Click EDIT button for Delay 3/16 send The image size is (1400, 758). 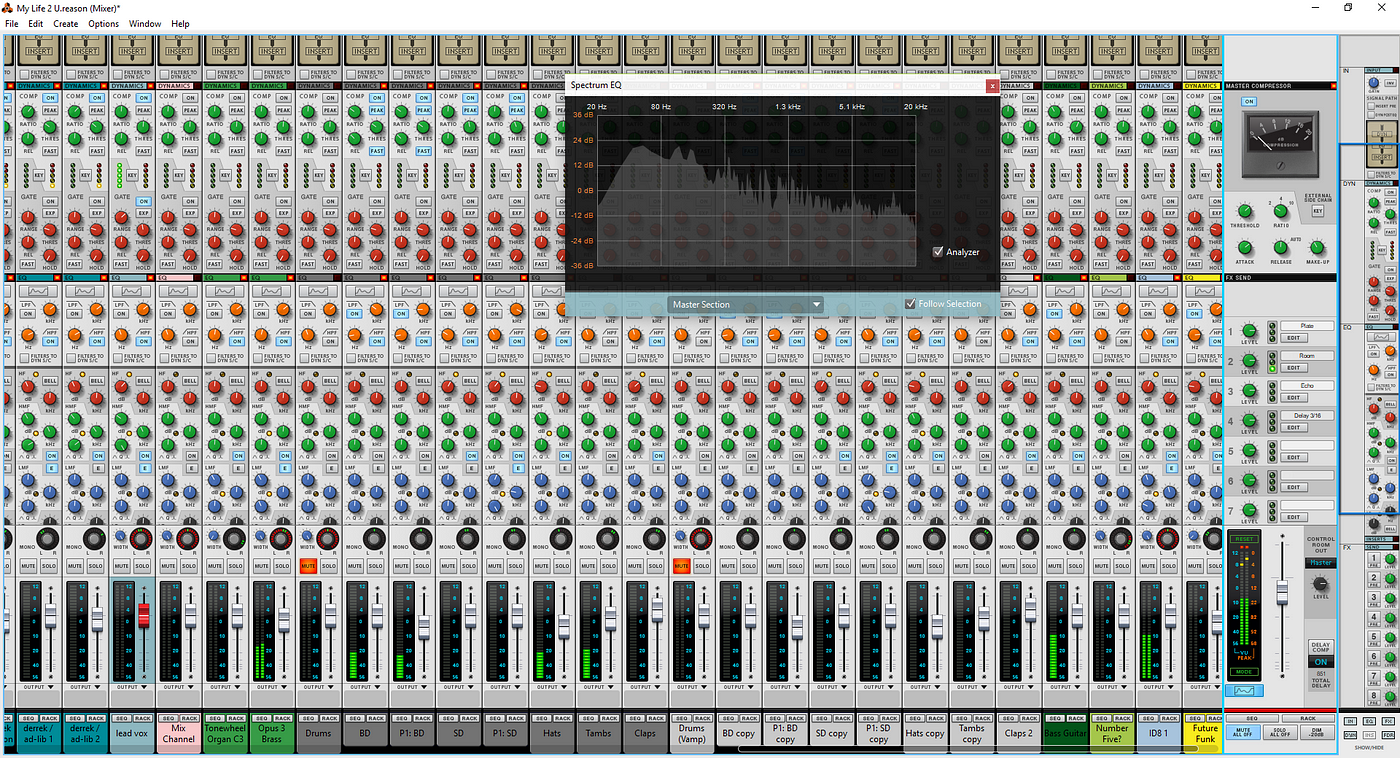click(1293, 428)
